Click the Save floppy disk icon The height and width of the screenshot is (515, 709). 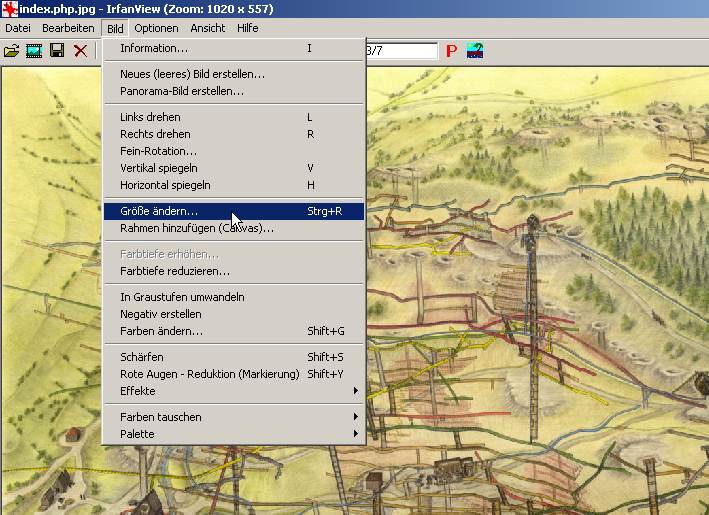[58, 51]
